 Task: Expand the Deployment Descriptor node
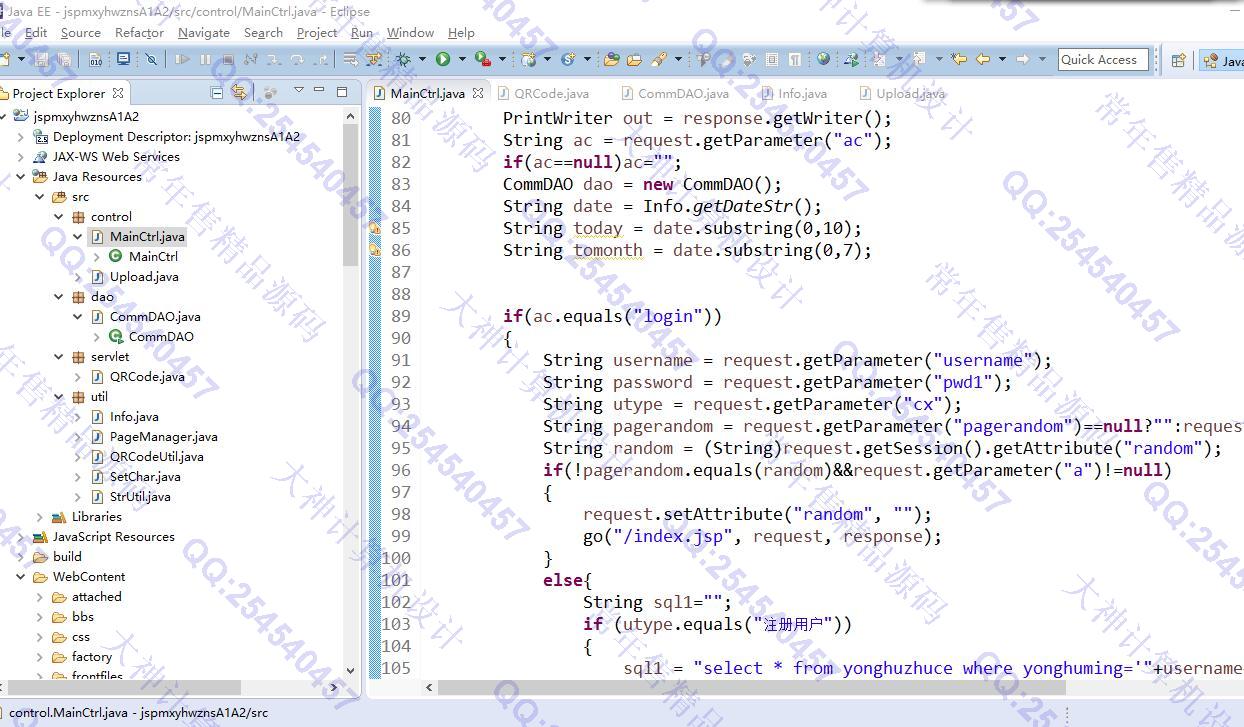pos(21,137)
